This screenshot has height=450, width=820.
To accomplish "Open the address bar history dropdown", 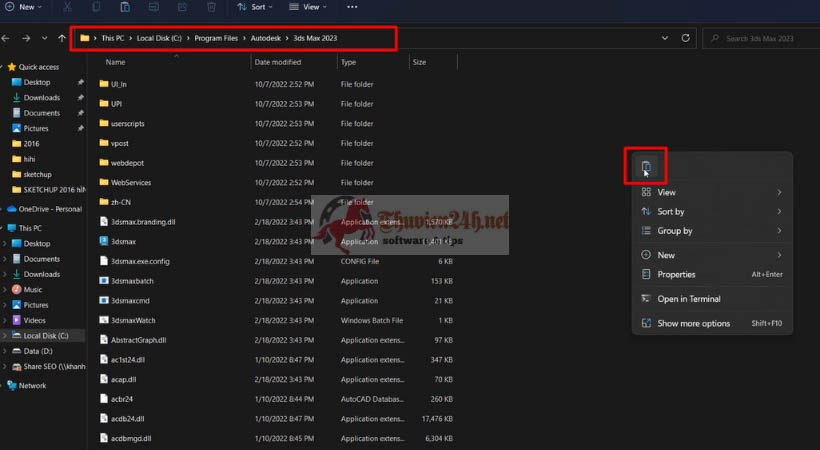I will click(665, 38).
